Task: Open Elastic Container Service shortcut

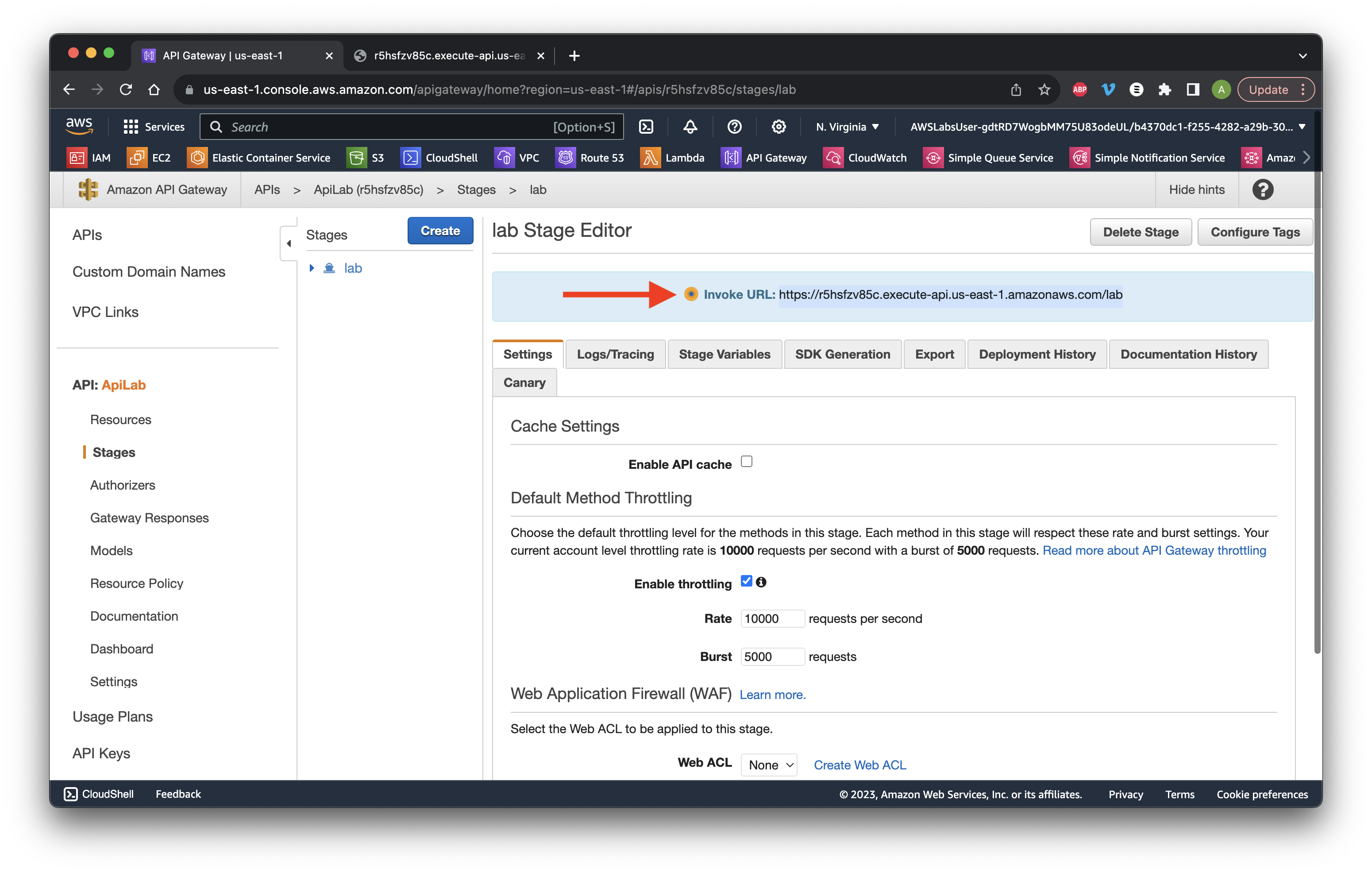Action: 258,158
